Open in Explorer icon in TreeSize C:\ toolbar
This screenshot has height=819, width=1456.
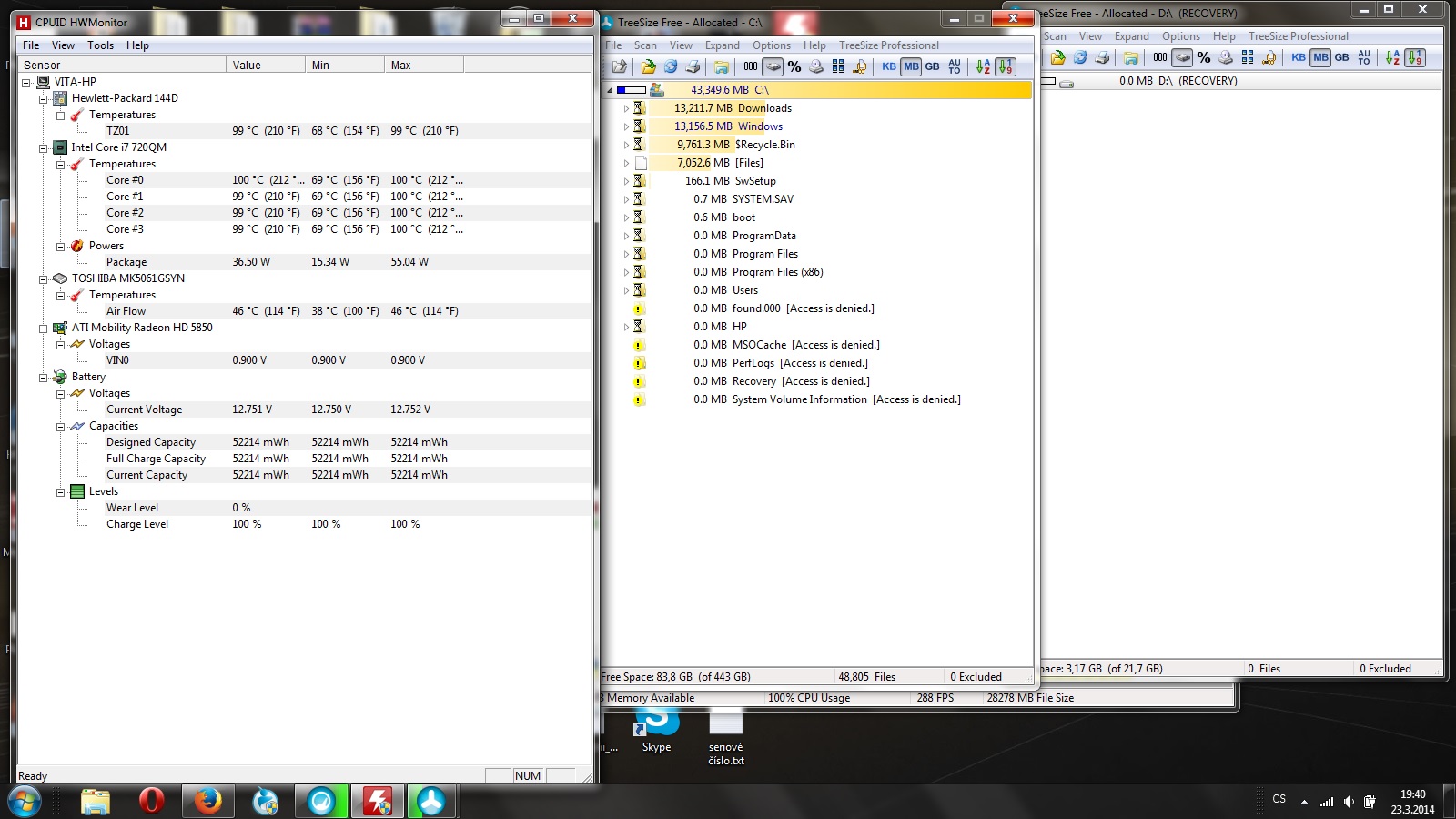click(x=721, y=66)
